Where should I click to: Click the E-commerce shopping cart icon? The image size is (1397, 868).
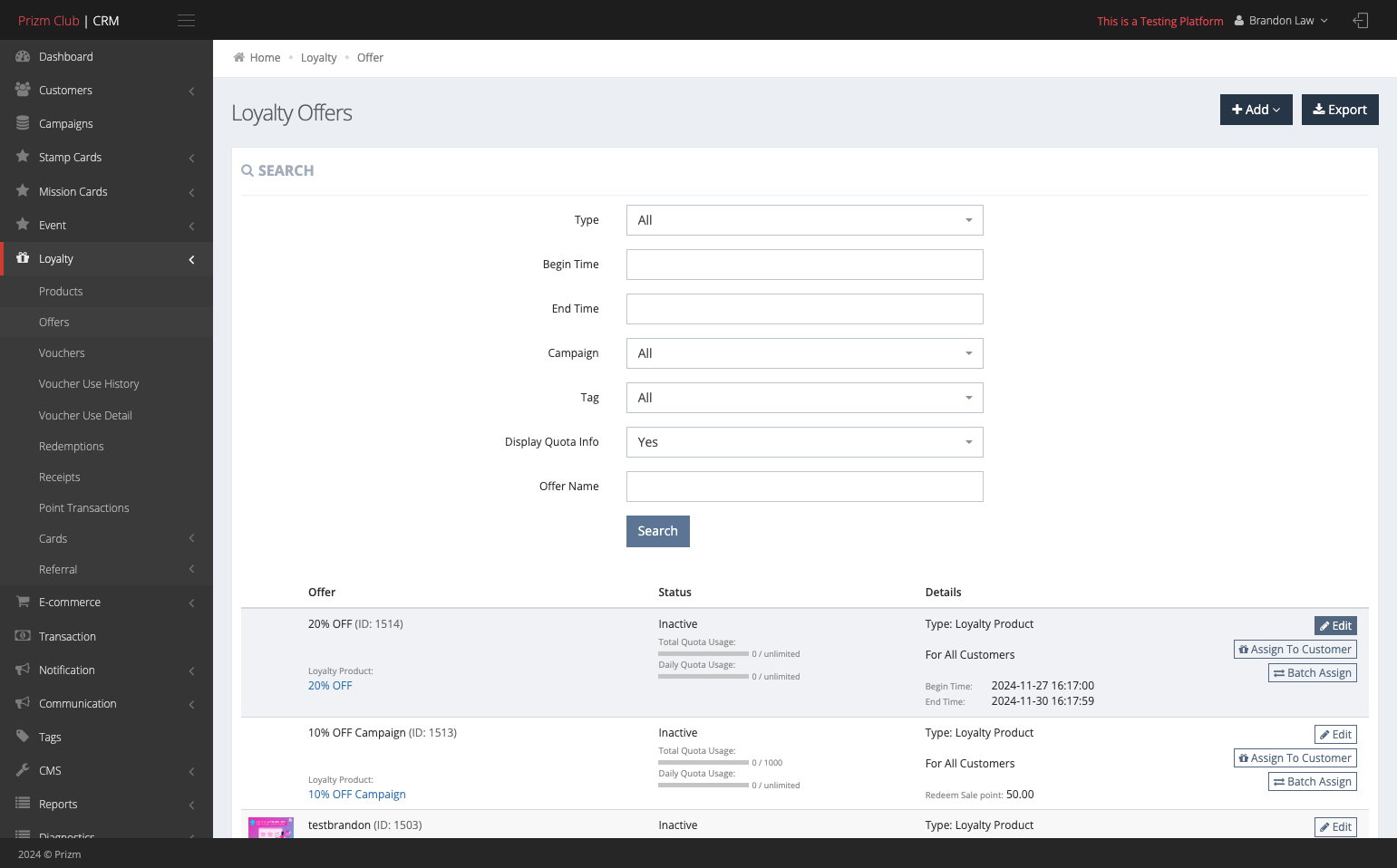tap(23, 602)
